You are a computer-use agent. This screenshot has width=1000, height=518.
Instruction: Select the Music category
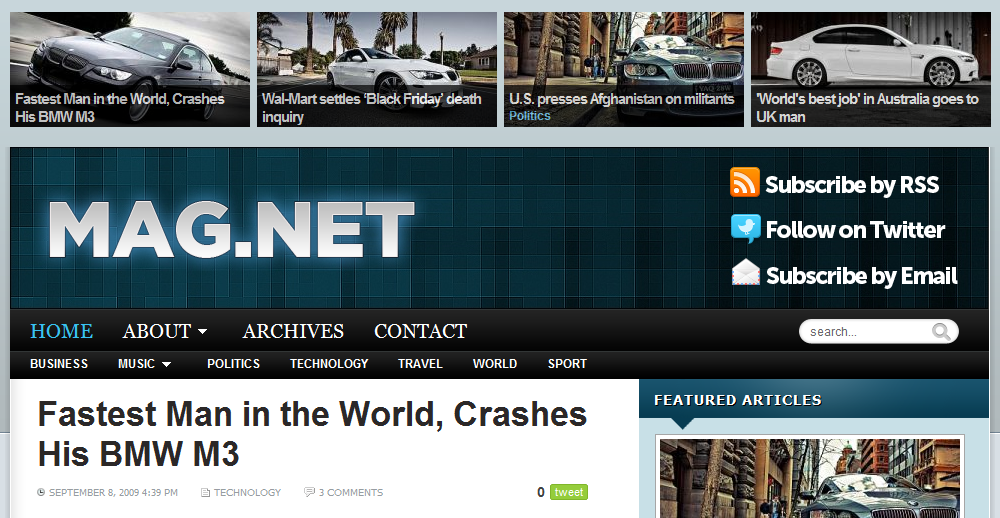click(136, 364)
